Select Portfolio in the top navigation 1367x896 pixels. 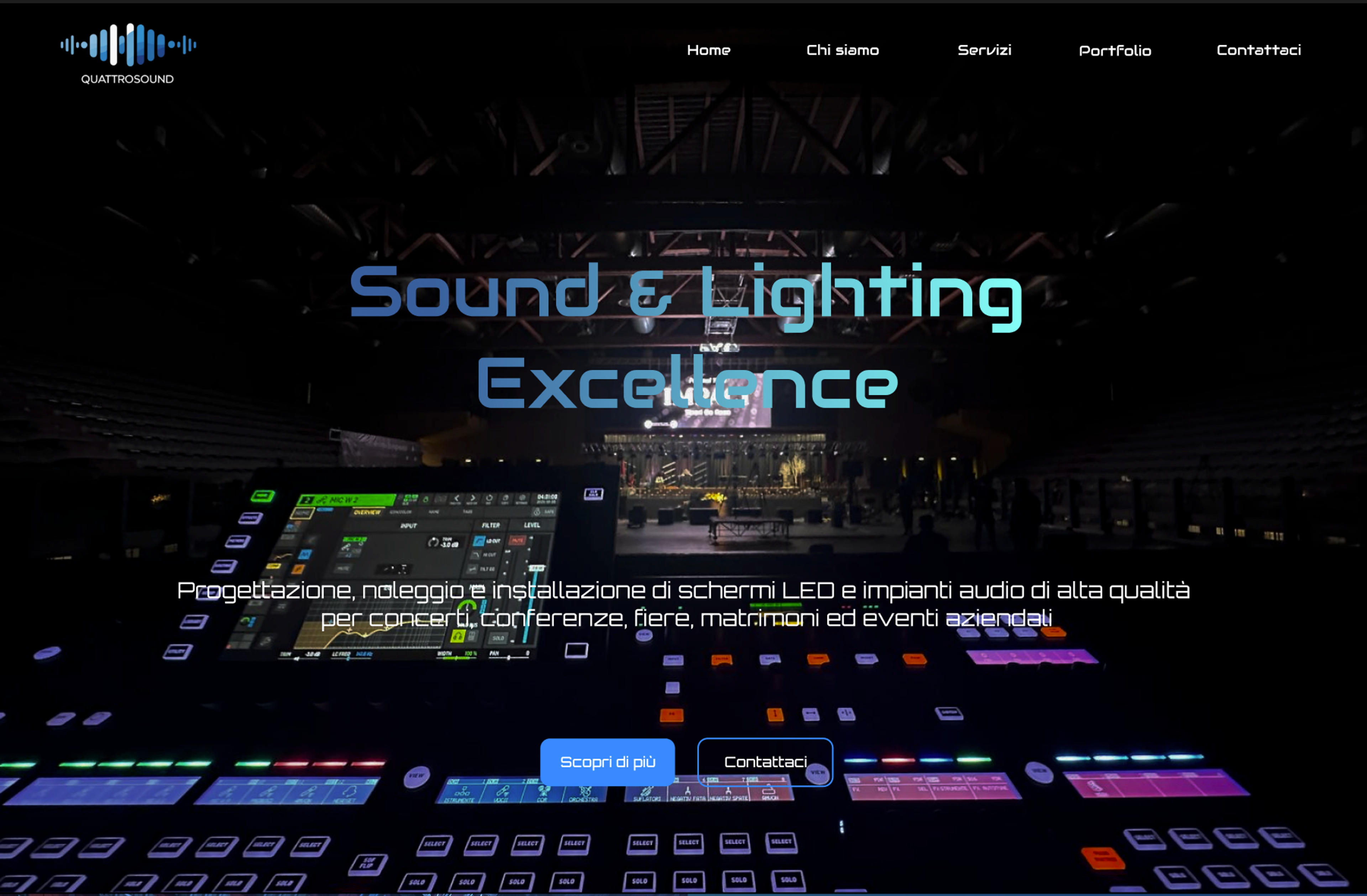1115,51
